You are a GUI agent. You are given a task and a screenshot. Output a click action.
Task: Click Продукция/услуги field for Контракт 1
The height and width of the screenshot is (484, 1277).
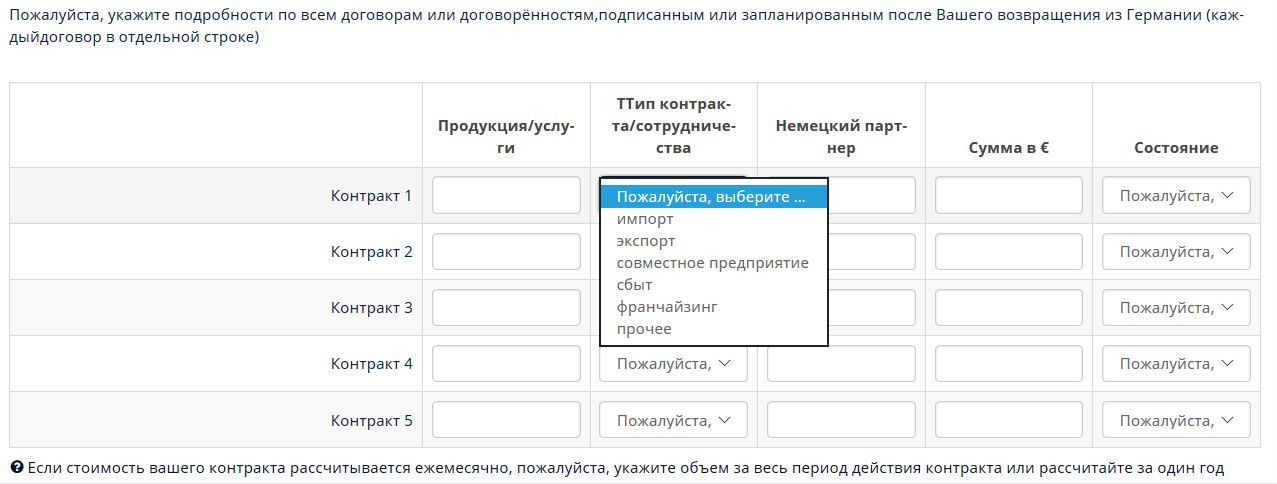coord(506,196)
